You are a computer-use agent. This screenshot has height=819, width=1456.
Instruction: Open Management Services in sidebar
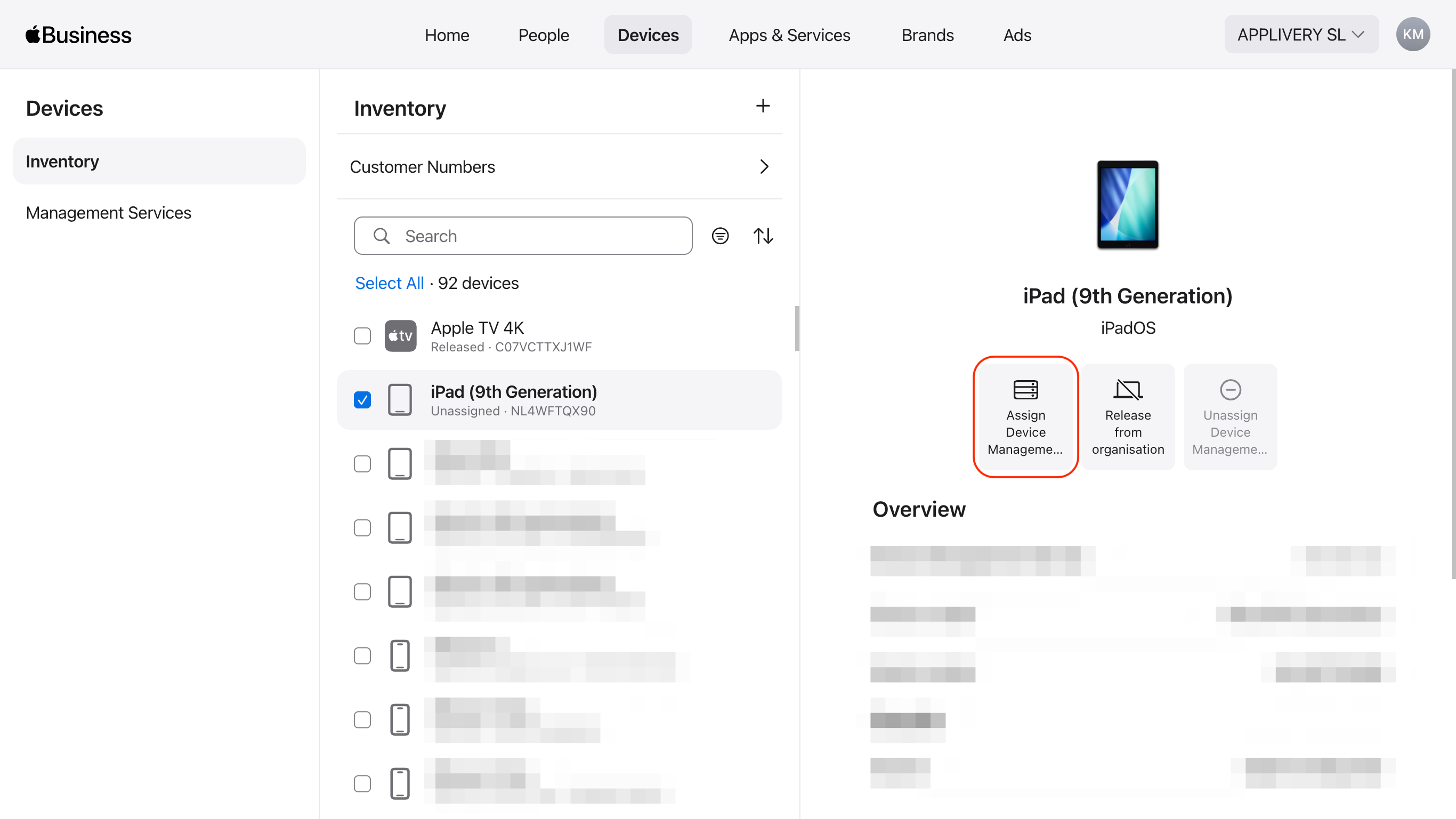click(x=109, y=213)
